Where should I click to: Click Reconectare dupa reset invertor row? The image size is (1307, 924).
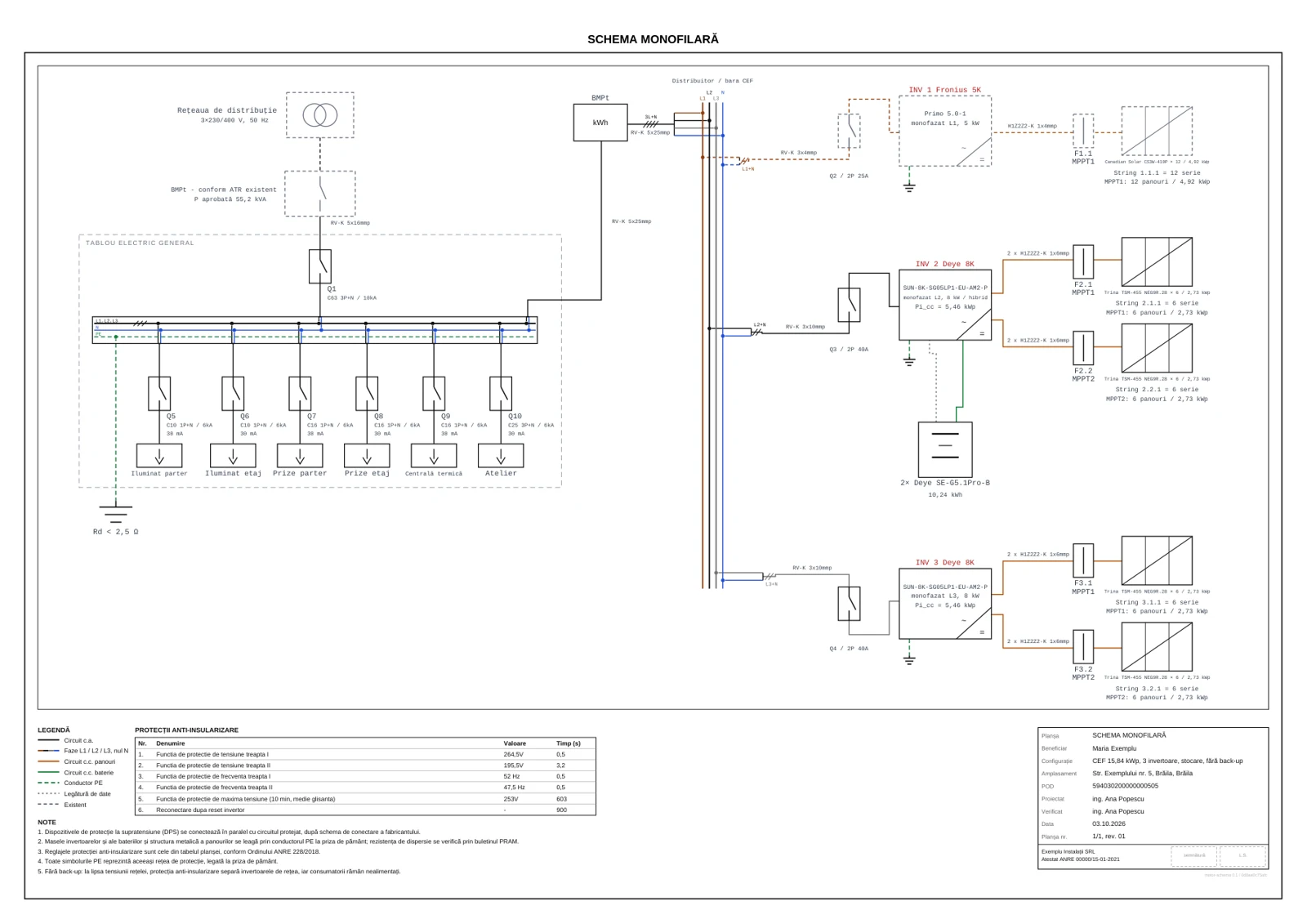[365, 810]
